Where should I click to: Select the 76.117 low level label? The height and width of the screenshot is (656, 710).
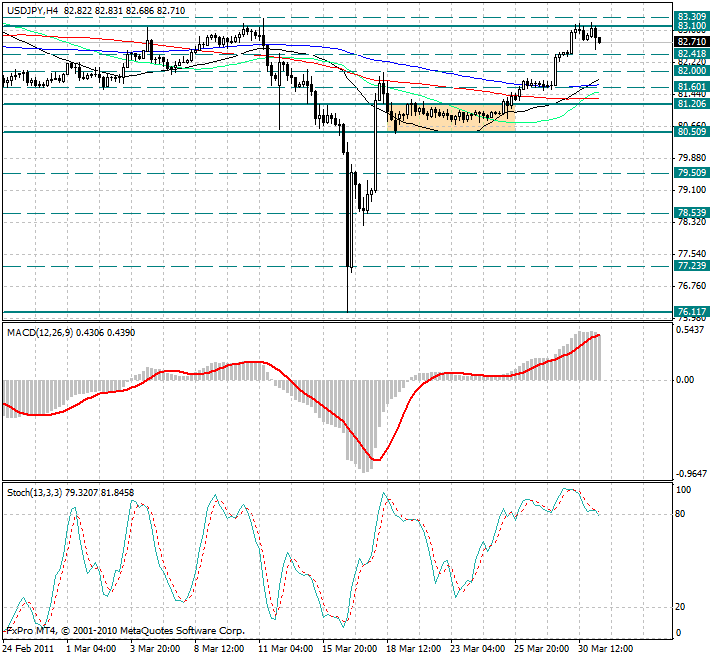(691, 311)
